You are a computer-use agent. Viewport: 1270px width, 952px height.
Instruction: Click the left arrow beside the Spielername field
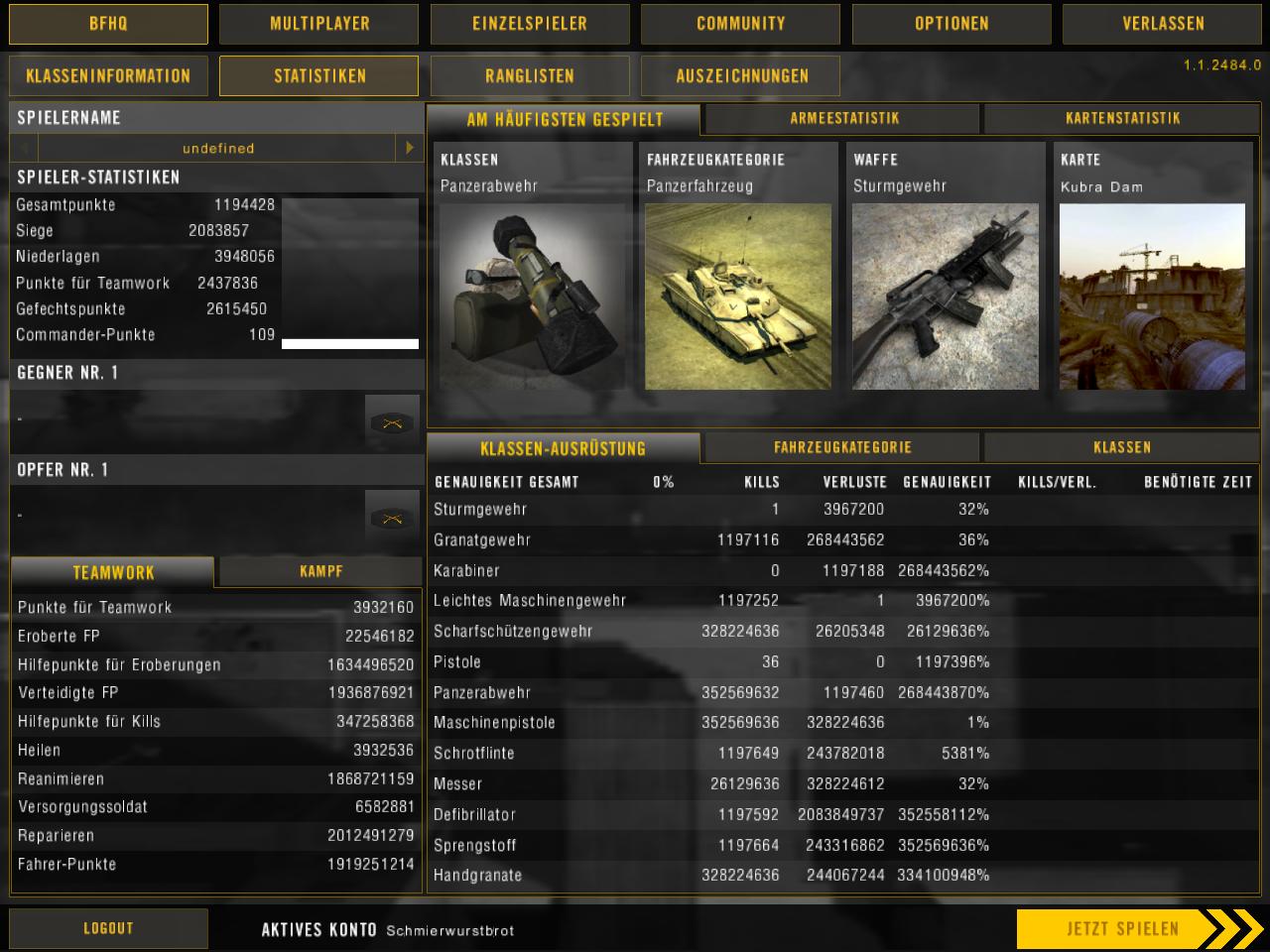point(24,148)
